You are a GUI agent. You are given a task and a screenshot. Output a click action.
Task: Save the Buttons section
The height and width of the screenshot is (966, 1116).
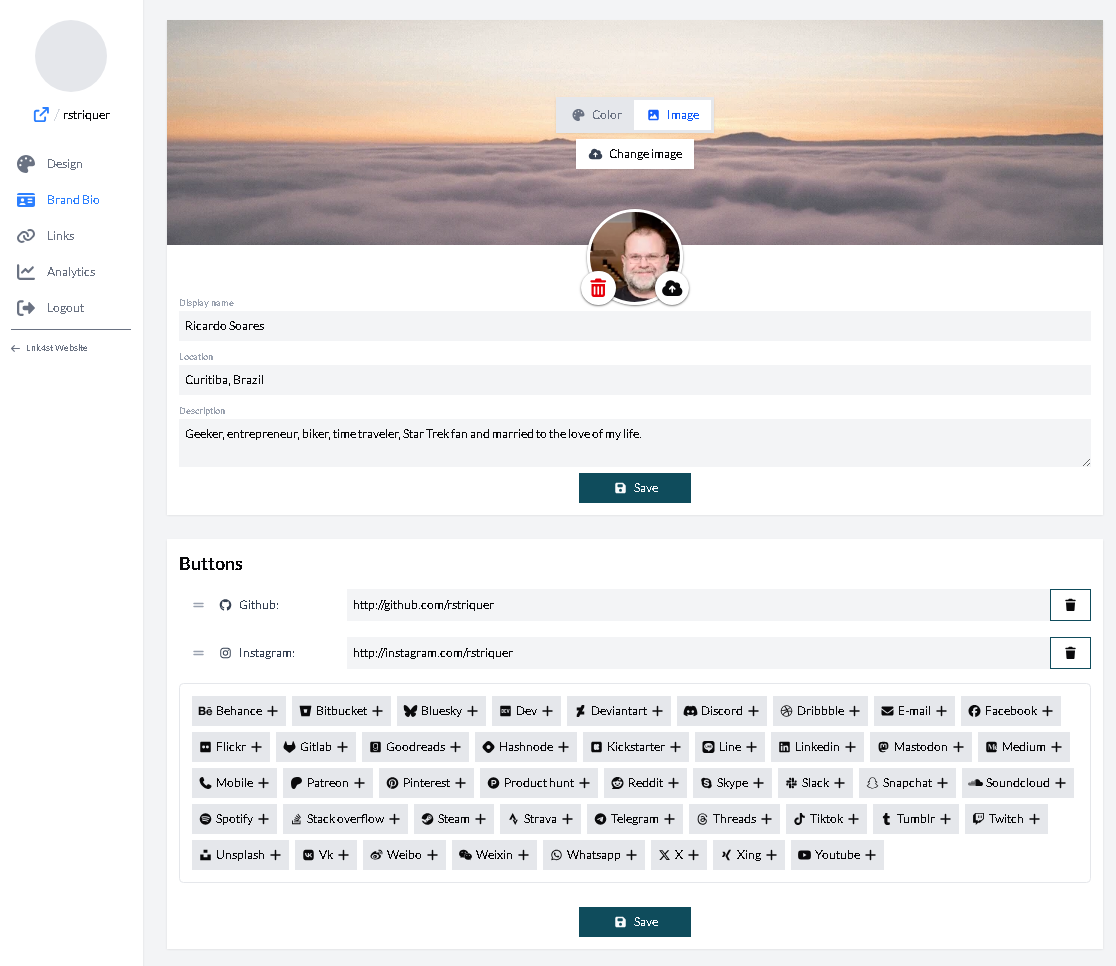coord(635,922)
